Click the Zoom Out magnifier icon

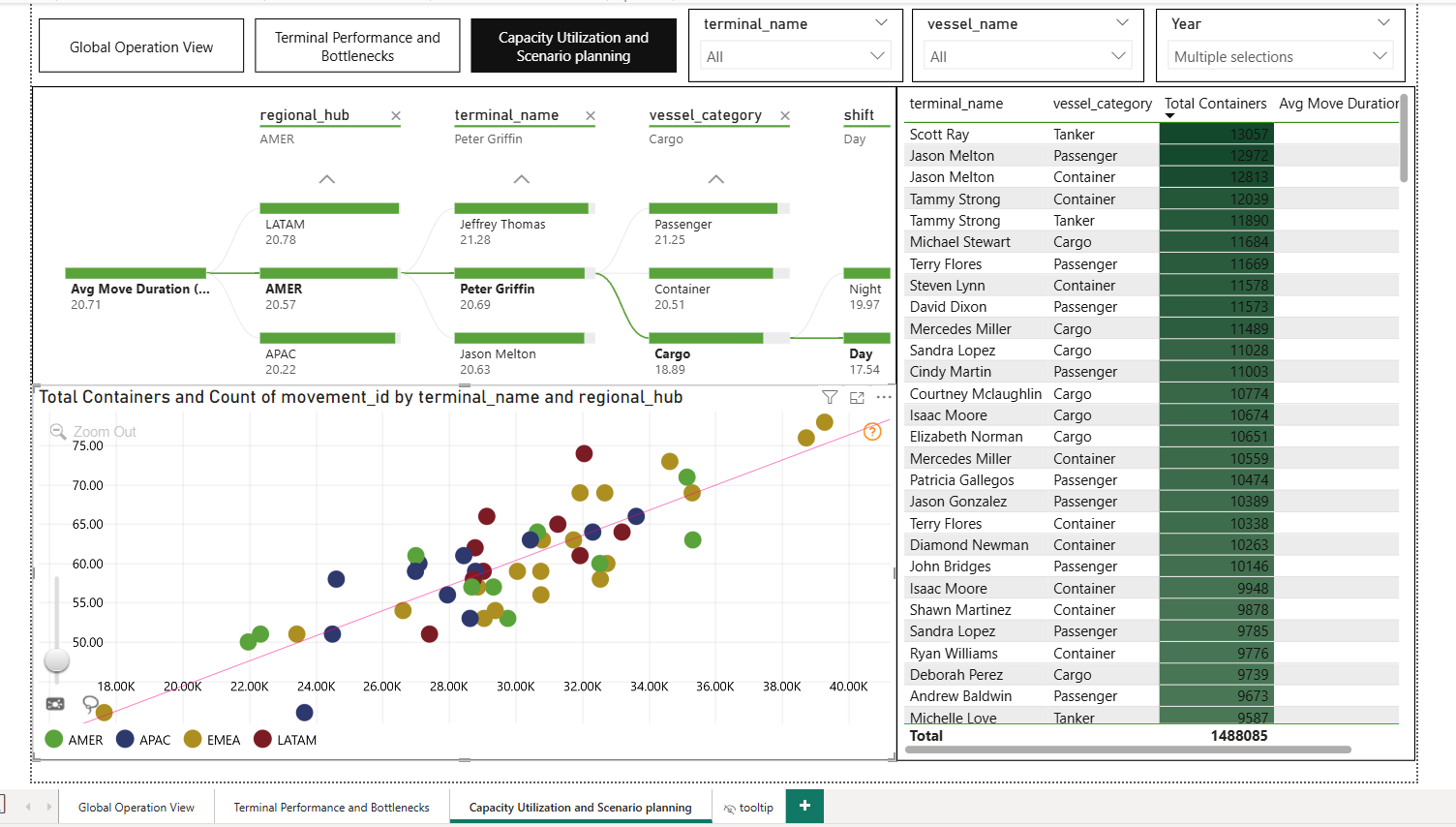tap(58, 432)
